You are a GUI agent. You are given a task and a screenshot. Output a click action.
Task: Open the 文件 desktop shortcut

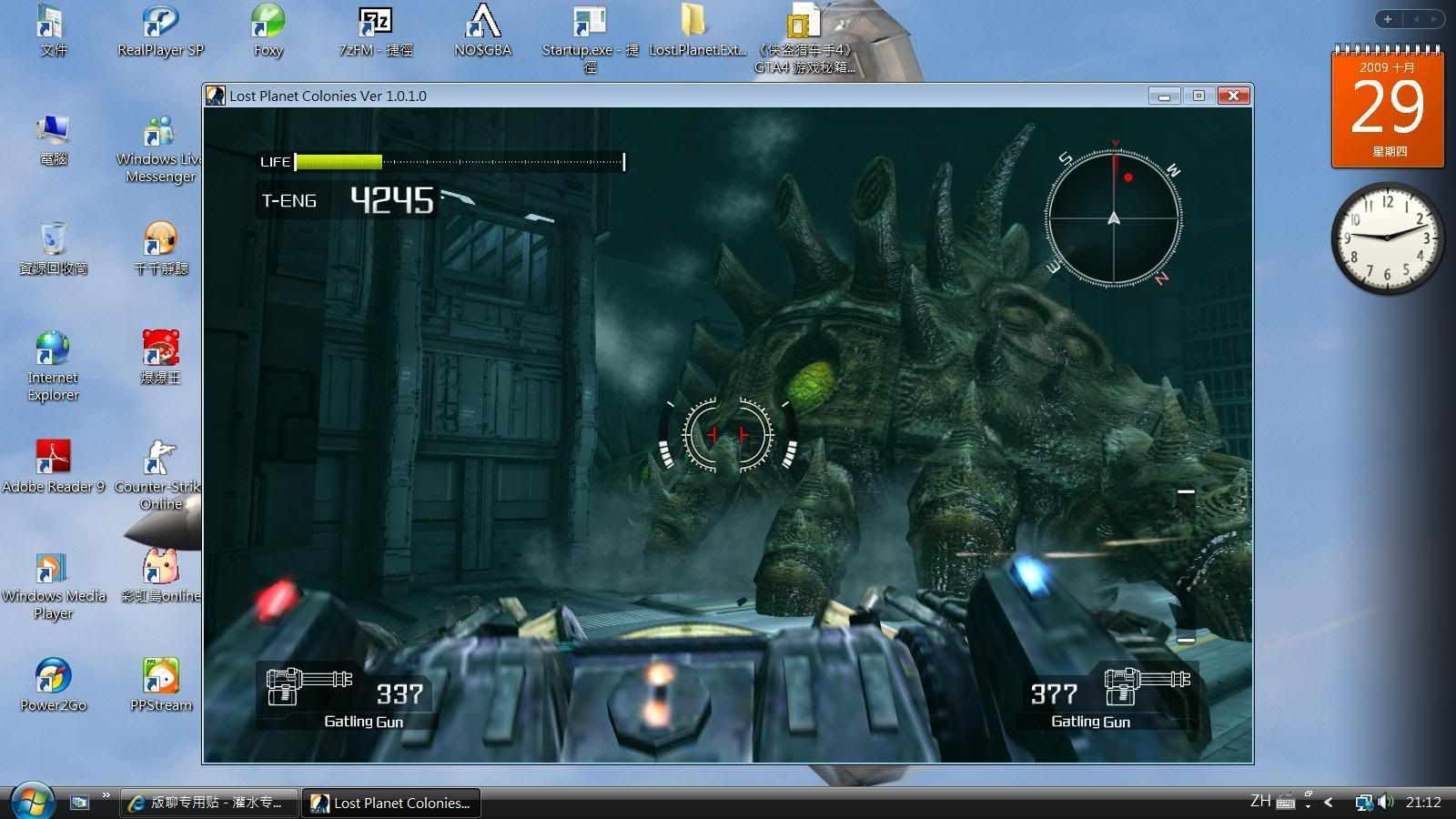52,29
